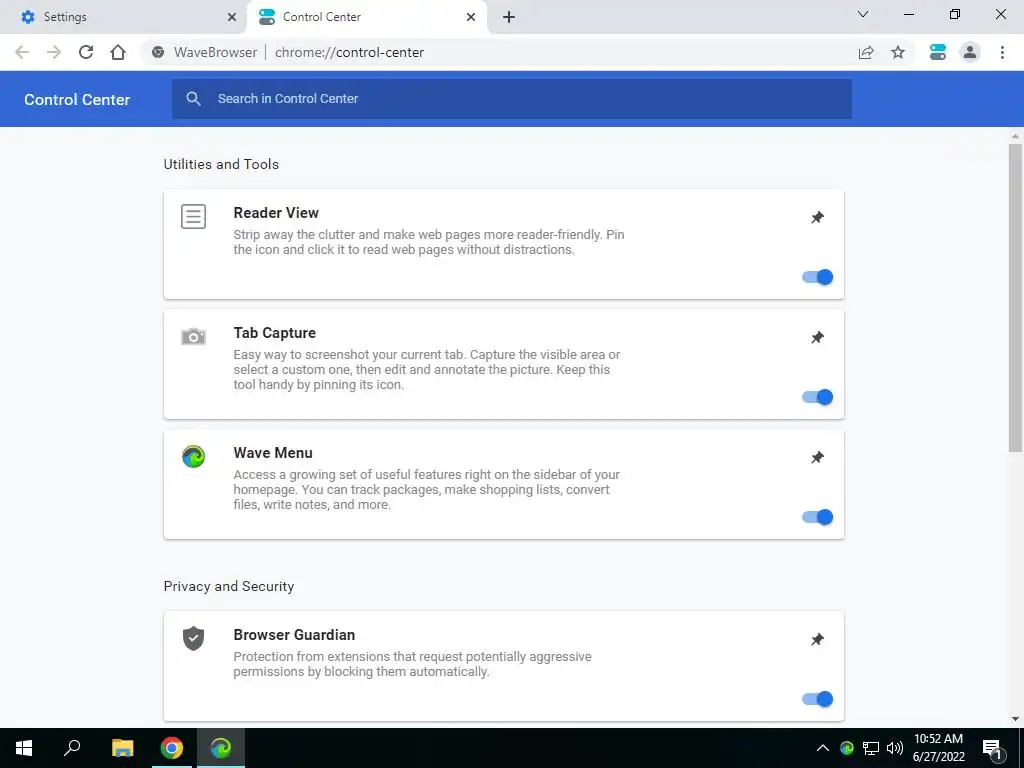Open the browser three-dot menu
This screenshot has width=1024, height=768.
pos(1002,52)
